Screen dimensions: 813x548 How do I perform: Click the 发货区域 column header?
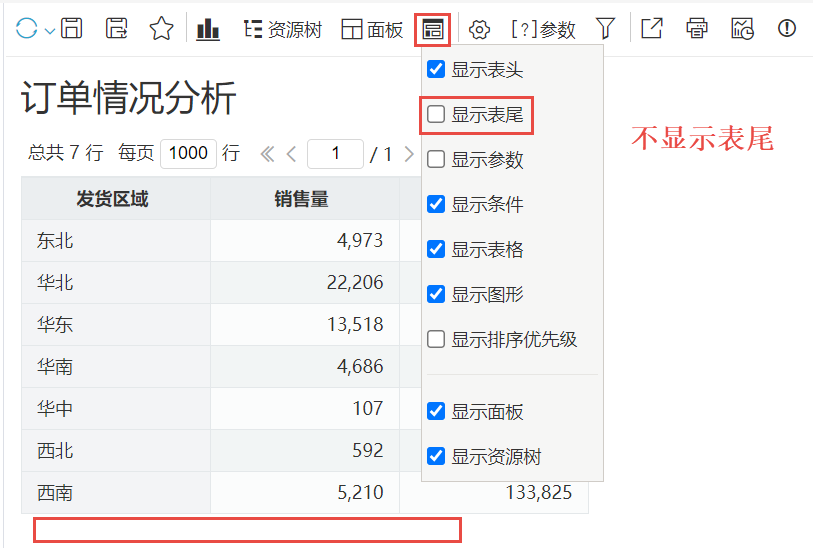click(116, 199)
